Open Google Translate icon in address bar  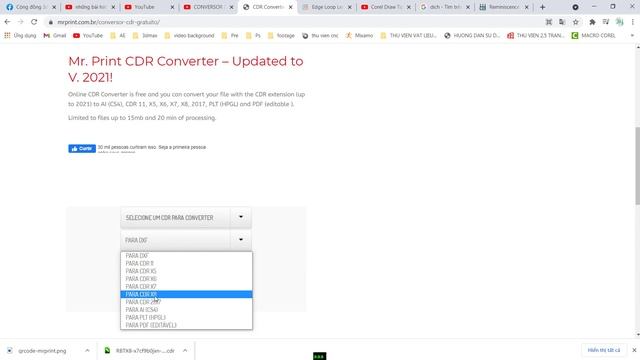tap(562, 22)
